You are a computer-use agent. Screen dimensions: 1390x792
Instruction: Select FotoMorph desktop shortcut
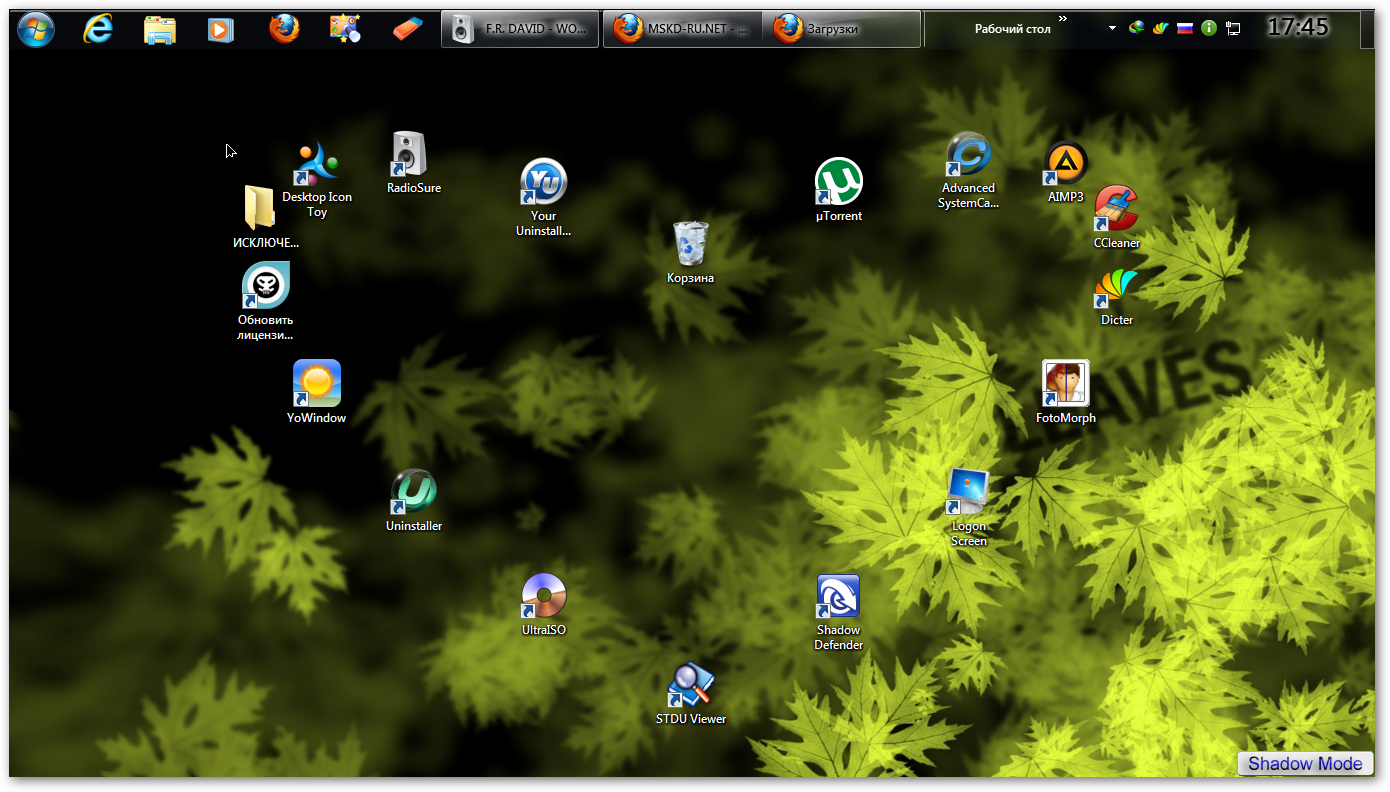coord(1066,392)
